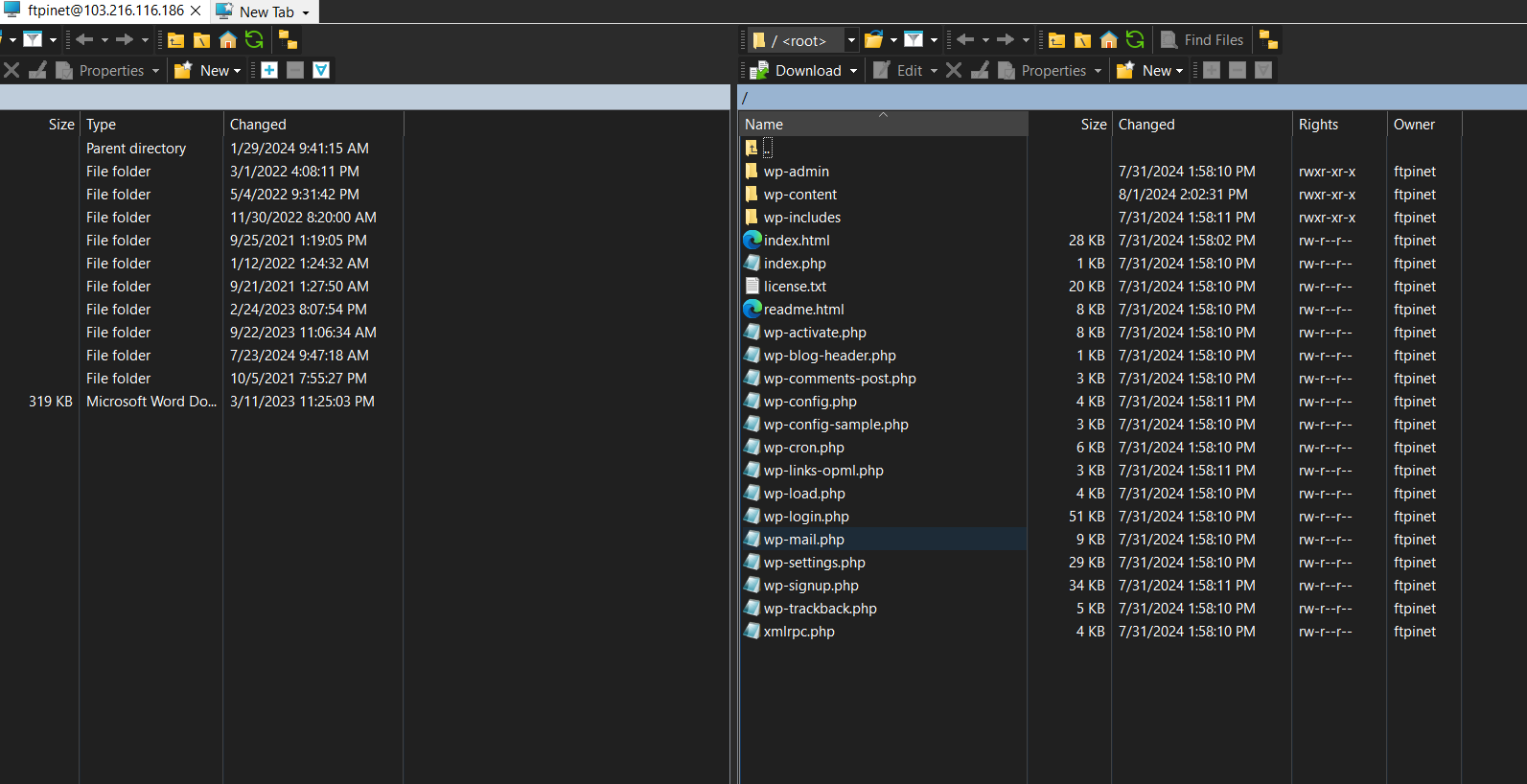This screenshot has height=784, width=1527.
Task: Select the remote parent directory '..' entry
Action: [758, 149]
